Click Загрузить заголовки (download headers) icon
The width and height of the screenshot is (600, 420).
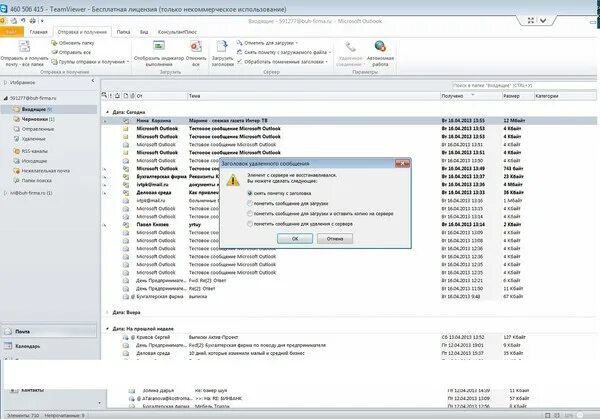222,46
